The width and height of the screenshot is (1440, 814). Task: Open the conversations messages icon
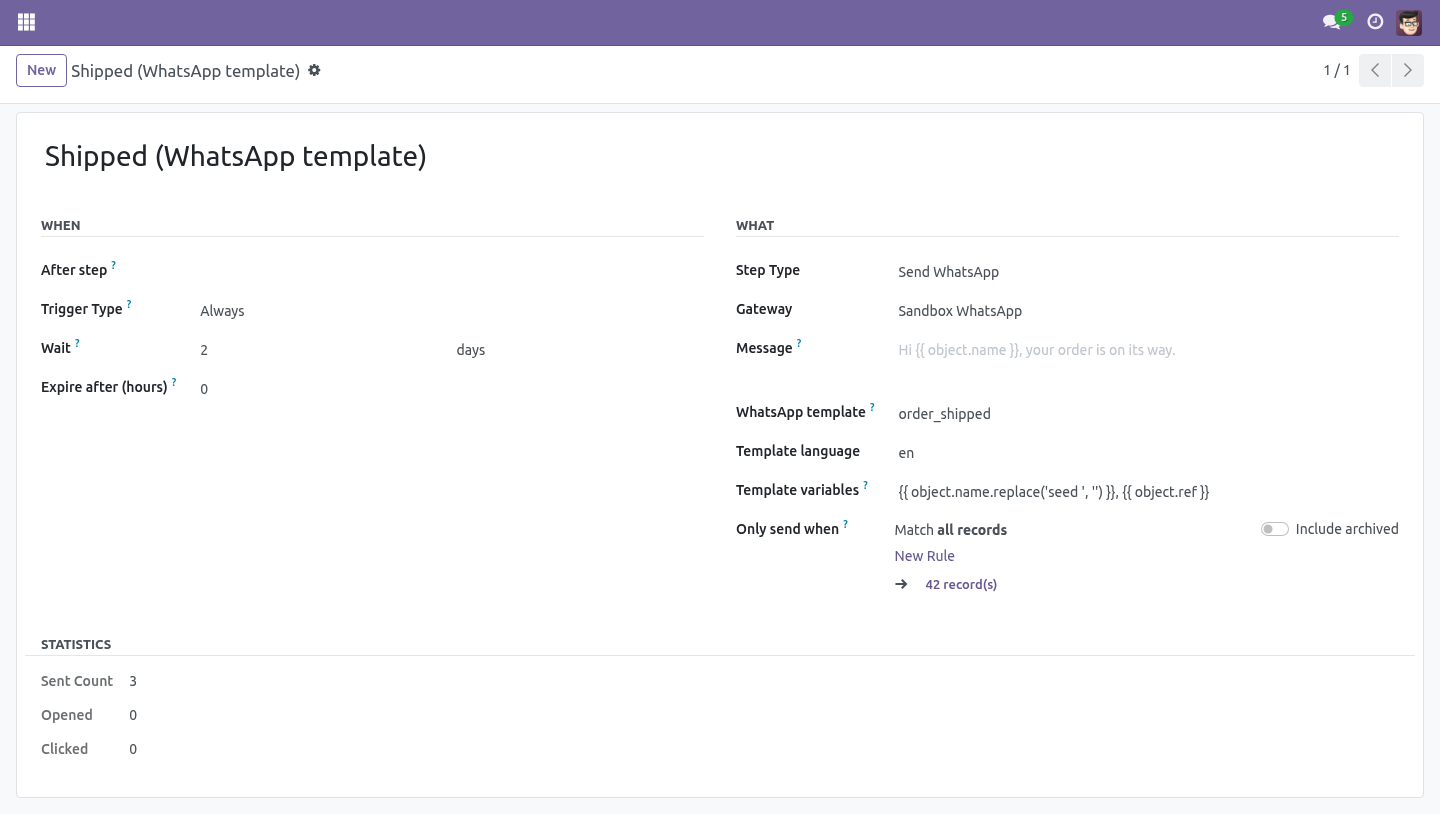point(1331,22)
